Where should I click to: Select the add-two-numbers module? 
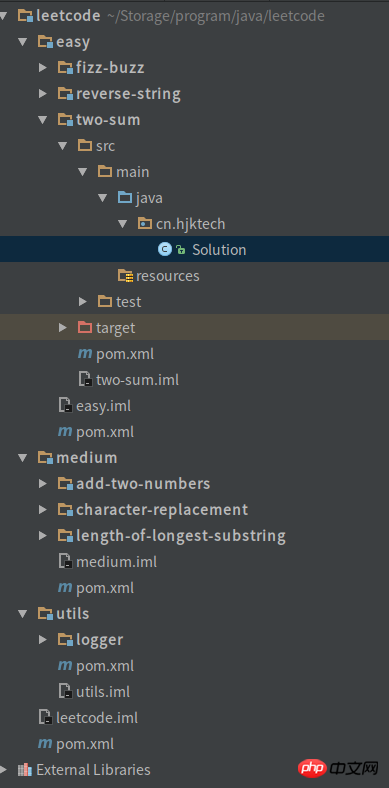coord(134,483)
